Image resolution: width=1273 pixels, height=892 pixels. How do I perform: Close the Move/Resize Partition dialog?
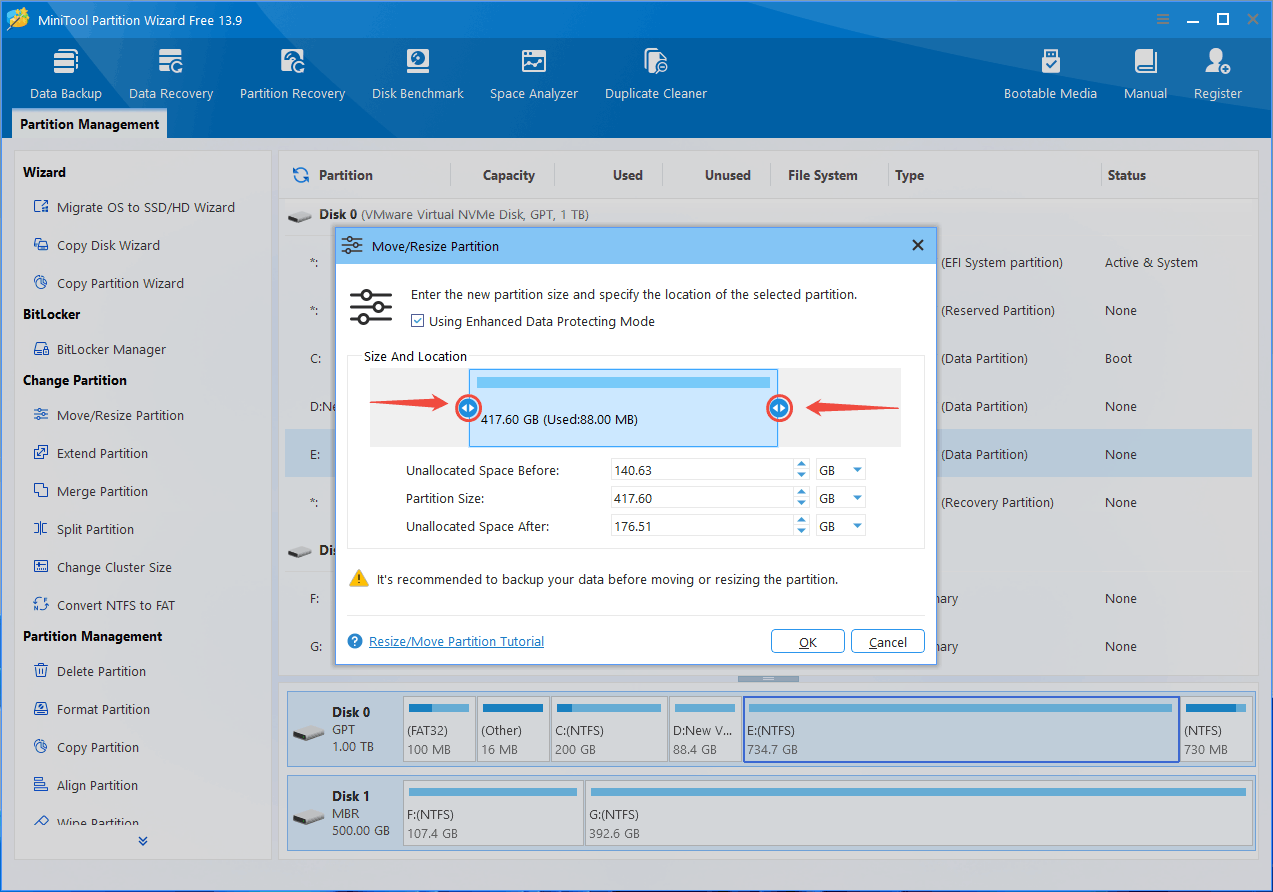[x=918, y=245]
